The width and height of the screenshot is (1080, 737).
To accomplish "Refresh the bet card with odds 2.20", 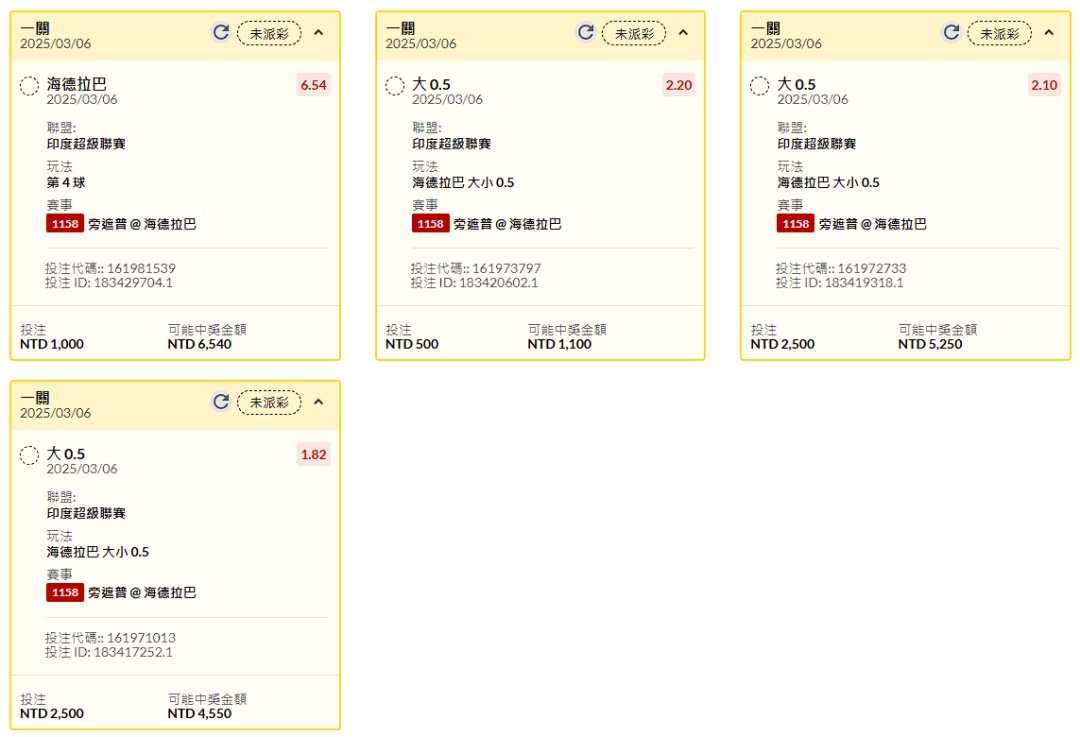I will (x=585, y=32).
